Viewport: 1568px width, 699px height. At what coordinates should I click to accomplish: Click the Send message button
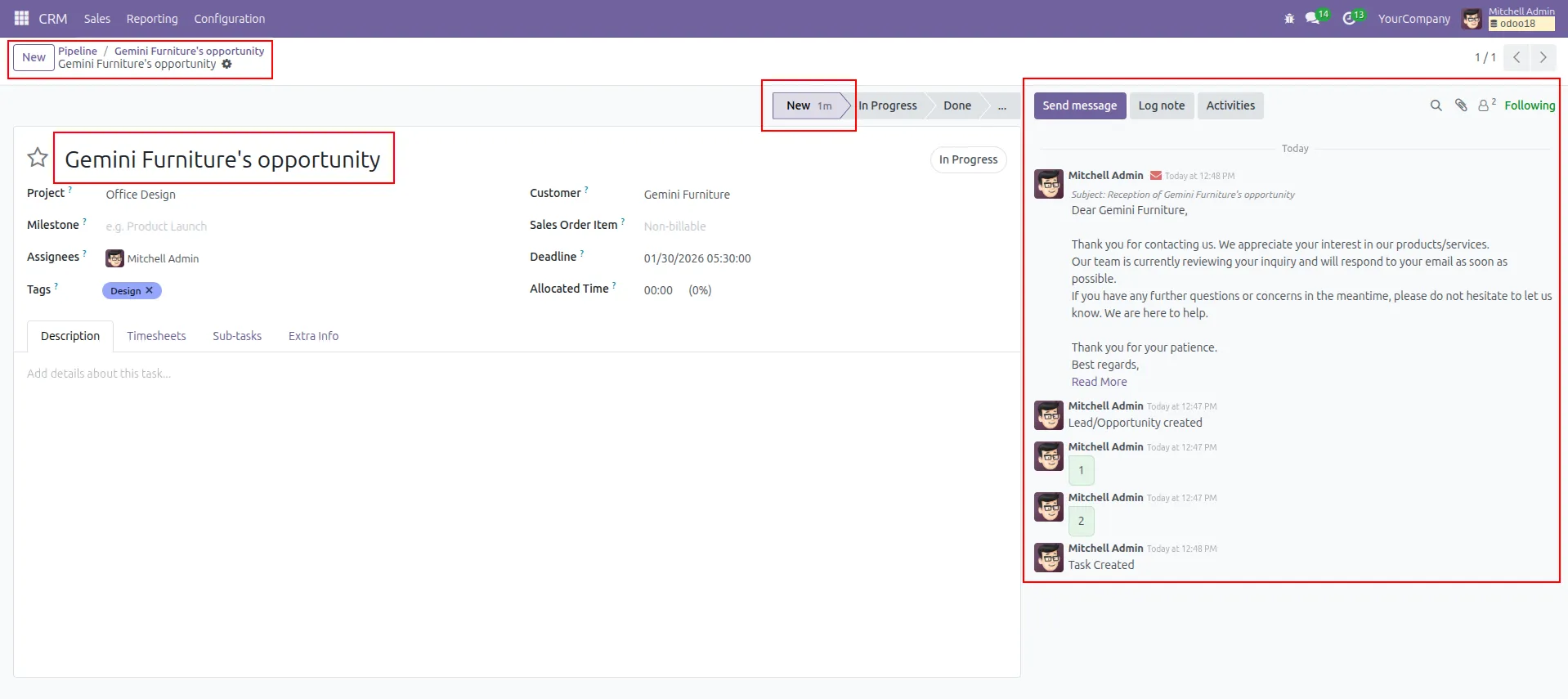pyautogui.click(x=1079, y=105)
